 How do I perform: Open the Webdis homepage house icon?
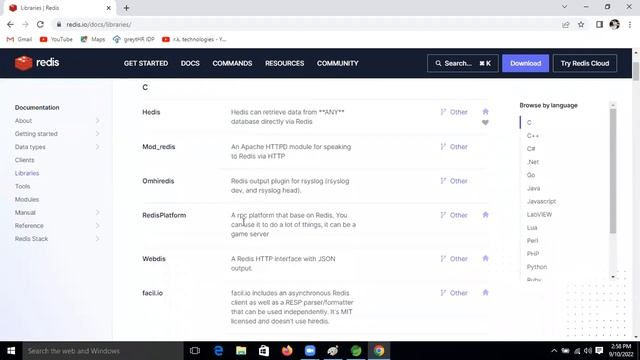click(x=485, y=258)
